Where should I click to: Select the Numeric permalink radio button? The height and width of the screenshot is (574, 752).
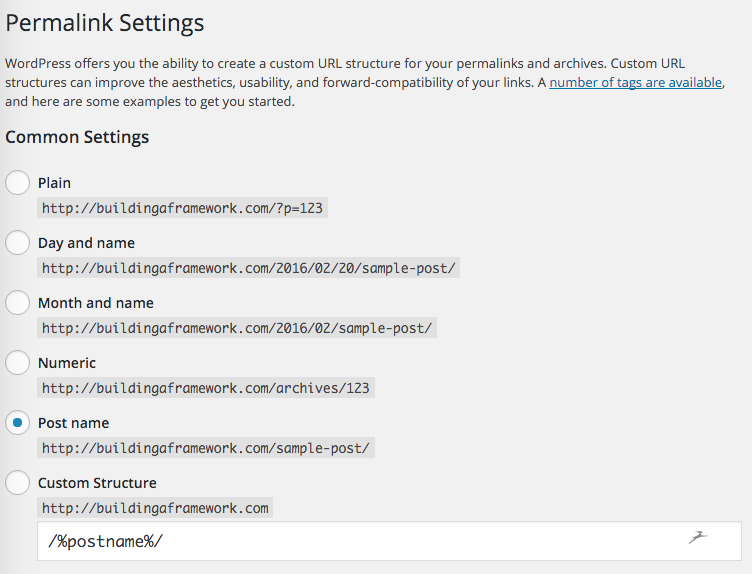[x=17, y=363]
